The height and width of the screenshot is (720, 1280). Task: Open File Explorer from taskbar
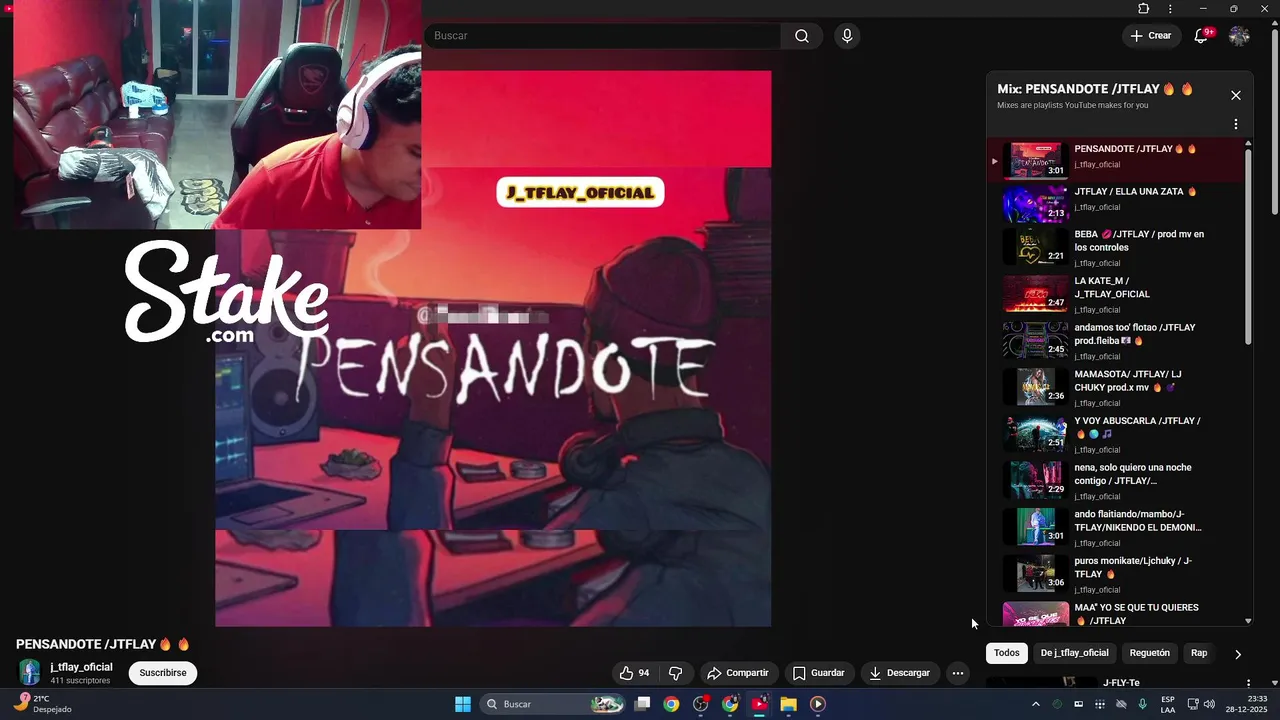[x=788, y=704]
